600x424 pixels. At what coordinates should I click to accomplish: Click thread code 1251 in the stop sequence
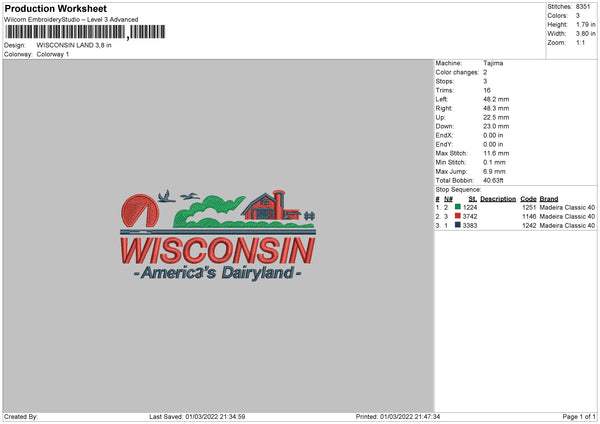pyautogui.click(x=529, y=207)
